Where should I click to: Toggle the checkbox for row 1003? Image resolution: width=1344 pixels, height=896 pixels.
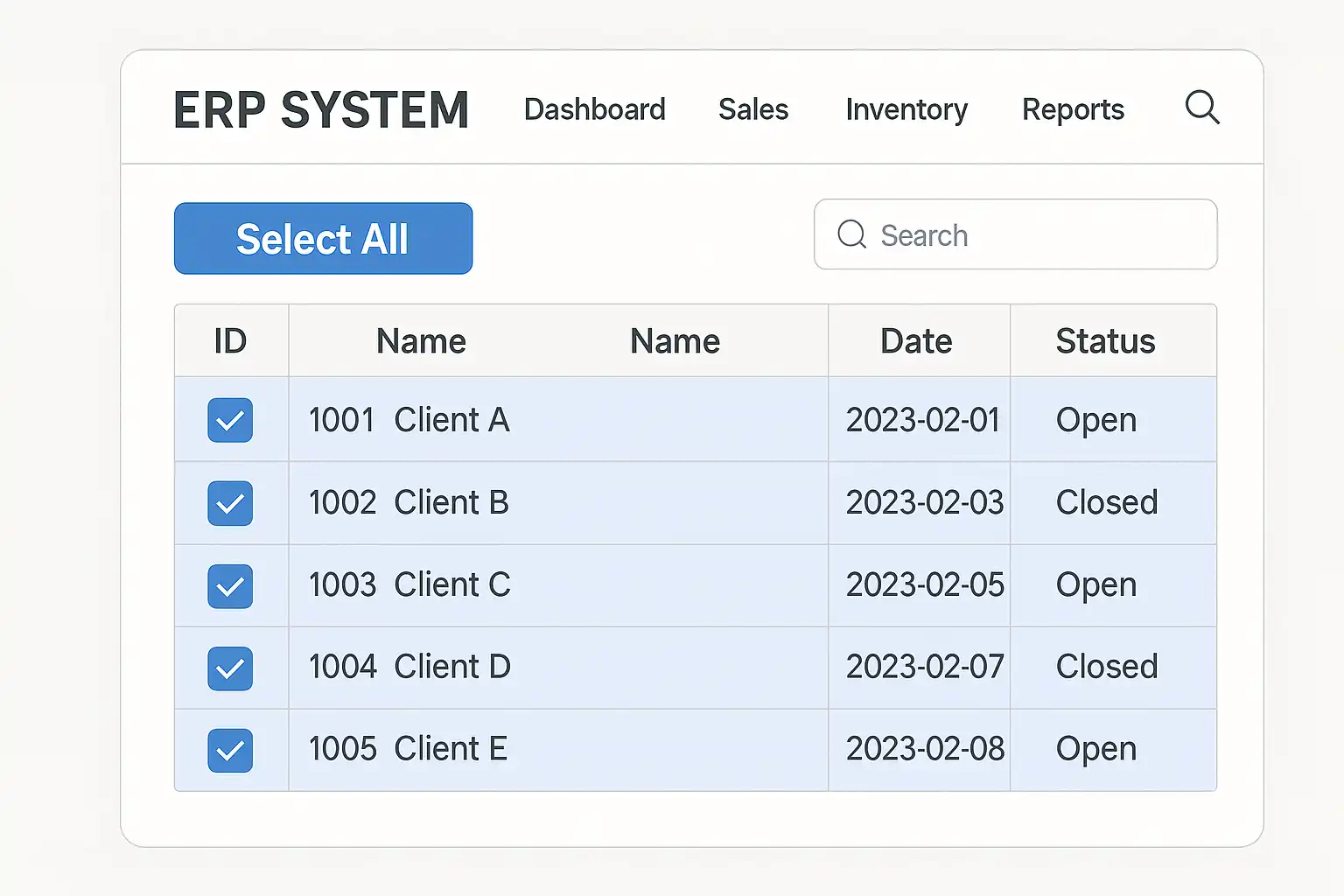pyautogui.click(x=230, y=585)
